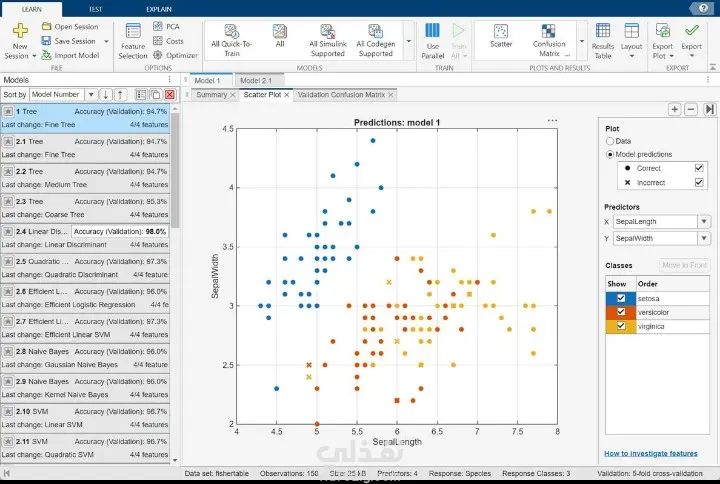This screenshot has height=484, width=720.
Task: Switch to the TEST ribbon tab
Action: click(x=96, y=9)
